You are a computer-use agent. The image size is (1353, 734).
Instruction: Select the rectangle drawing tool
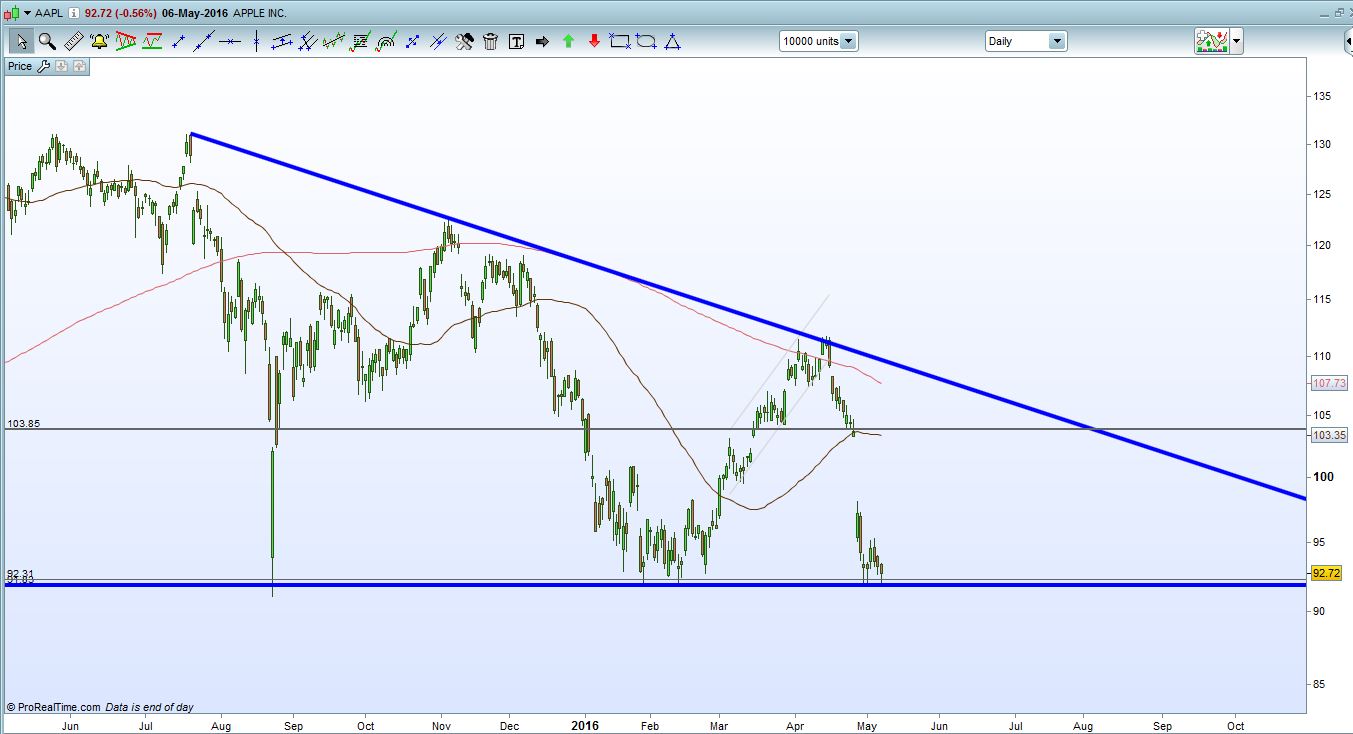pos(620,42)
